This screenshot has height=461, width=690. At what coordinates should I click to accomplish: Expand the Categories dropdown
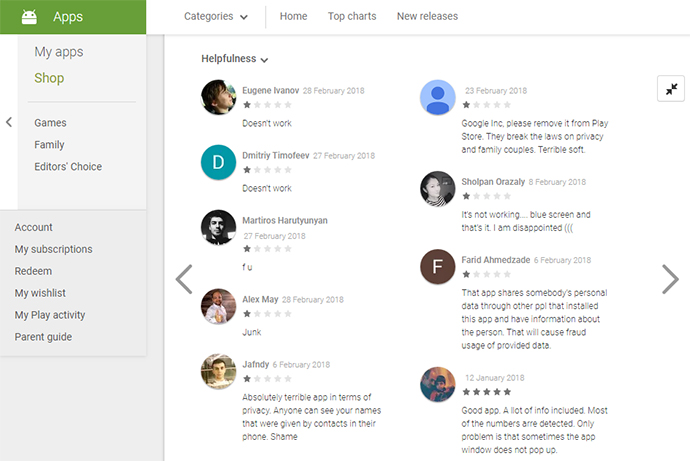[216, 16]
